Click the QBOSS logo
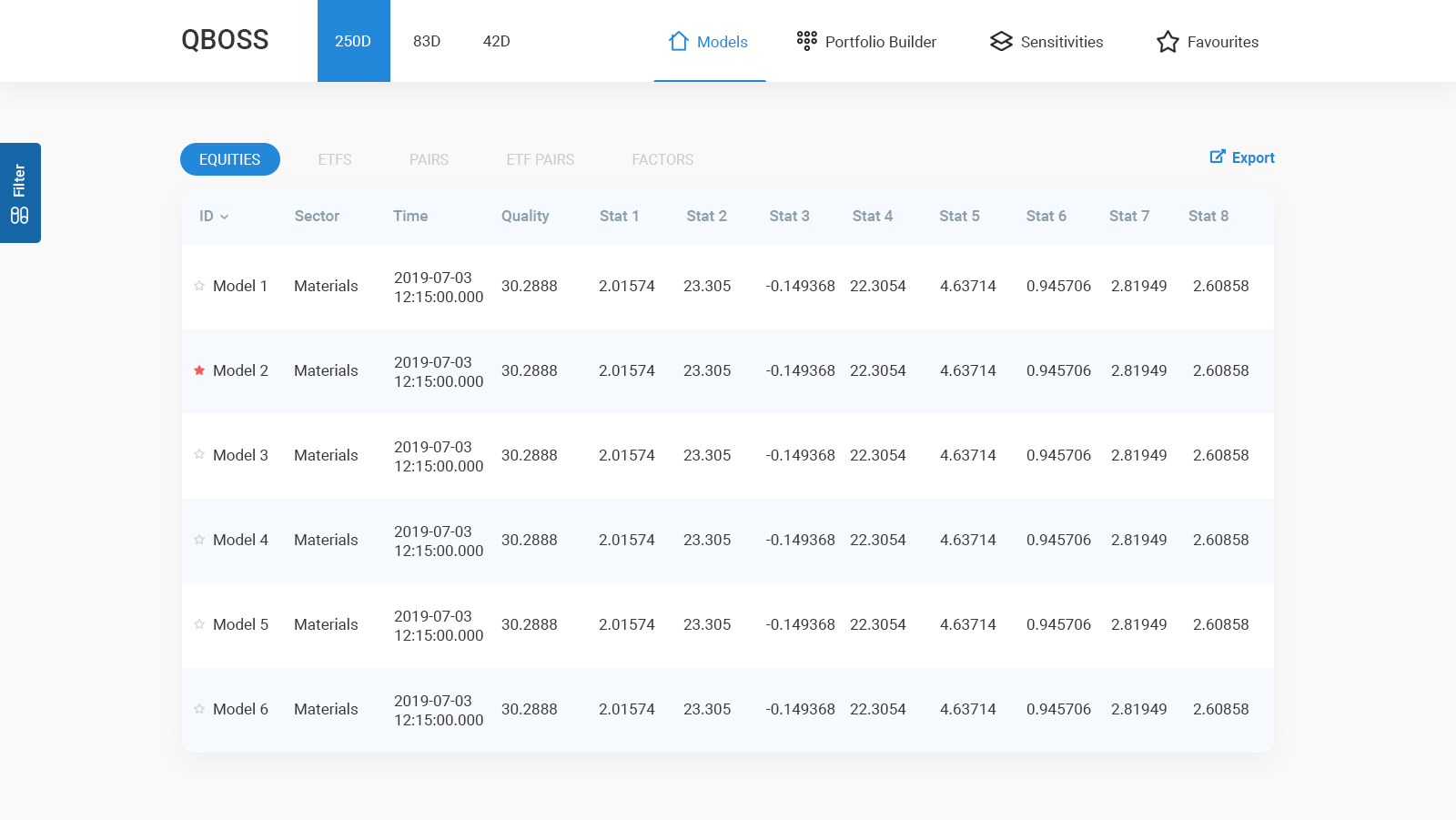This screenshot has width=1456, height=820. pos(225,40)
